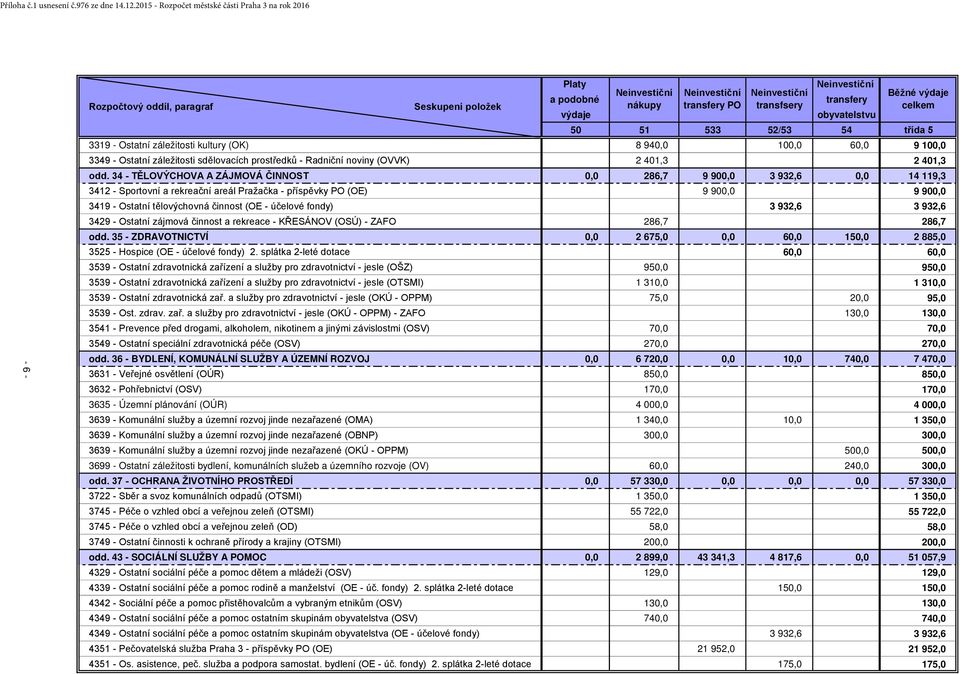Click the 3639 Komunální služby (OMA) row label
This screenshot has width=960, height=674.
[x=231, y=420]
